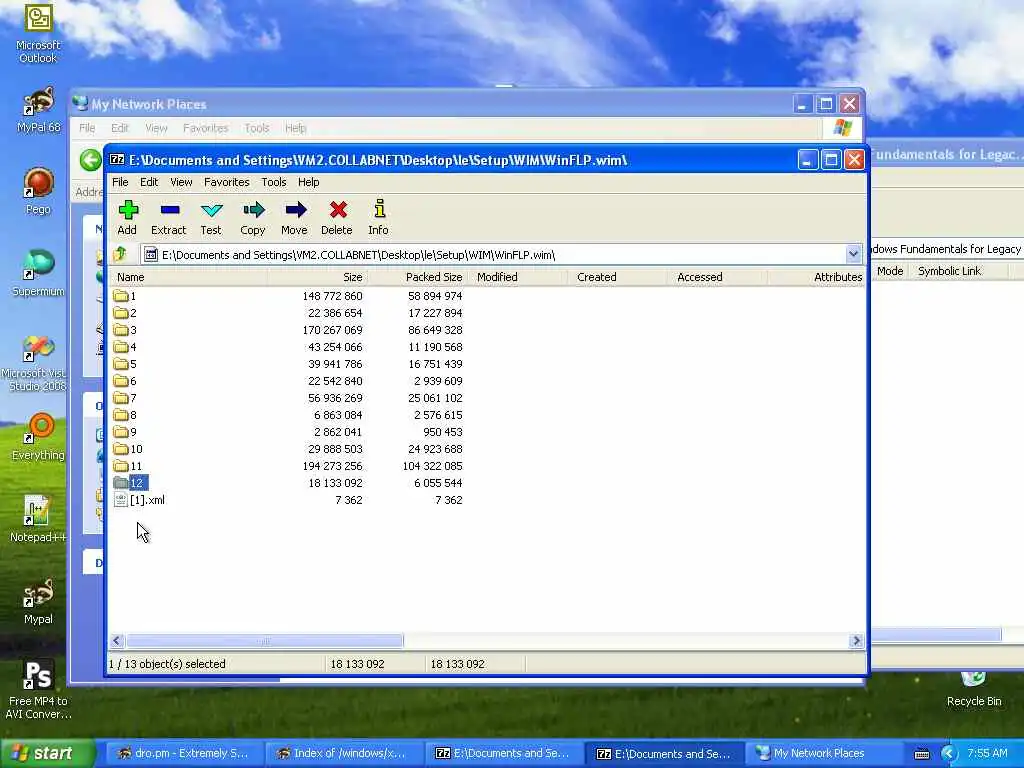This screenshot has width=1024, height=768.
Task: Select the [1].xml file
Action: pos(139,500)
